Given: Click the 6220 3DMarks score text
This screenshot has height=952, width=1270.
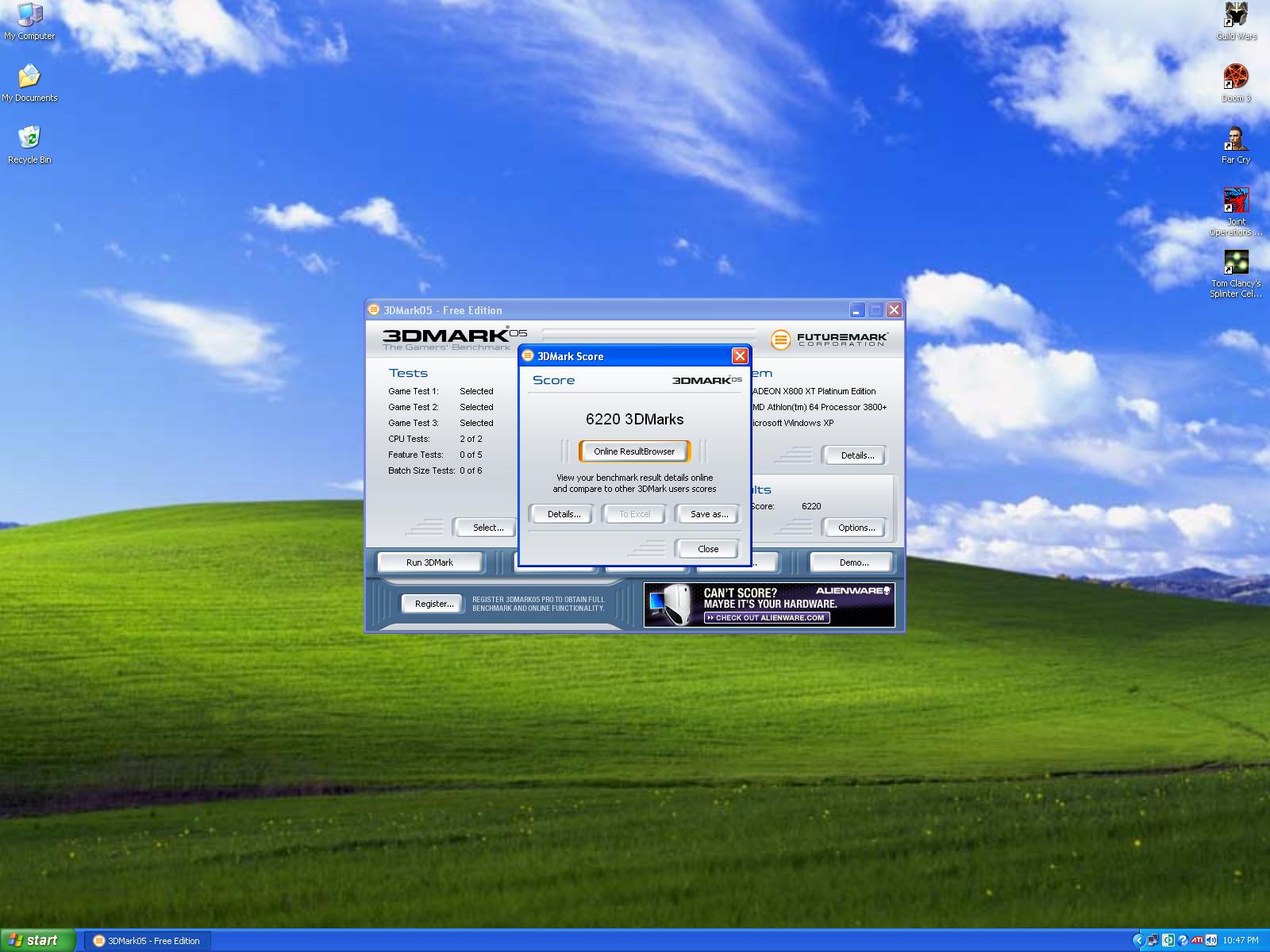Looking at the screenshot, I should tap(634, 419).
